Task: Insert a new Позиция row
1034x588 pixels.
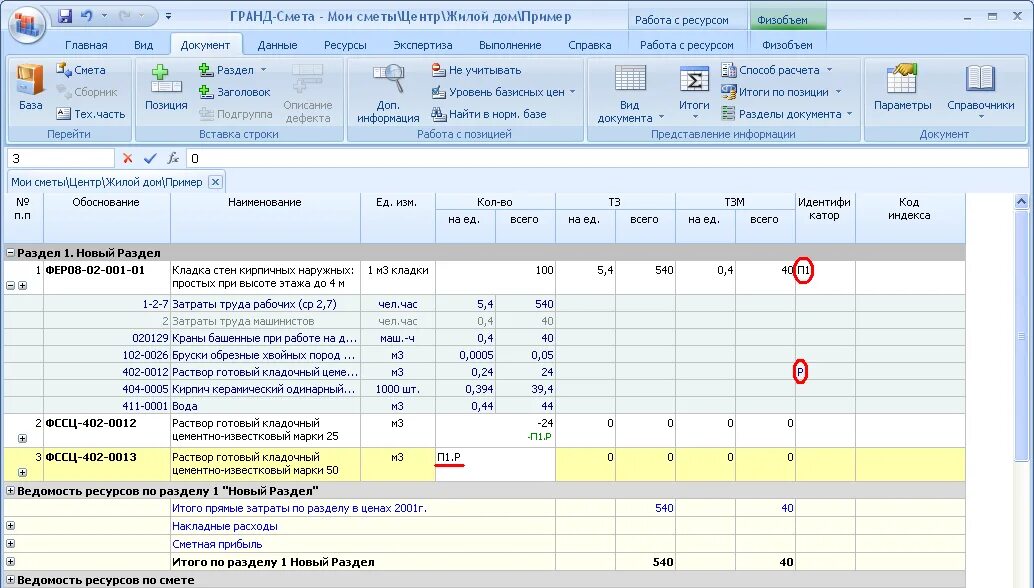Action: [166, 86]
